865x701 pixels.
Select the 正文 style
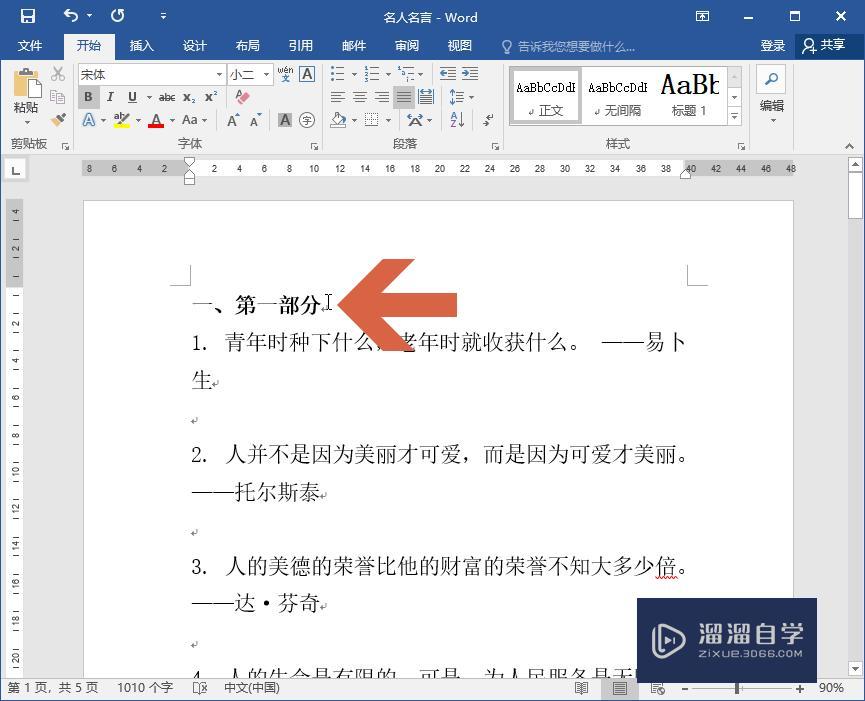pos(545,96)
